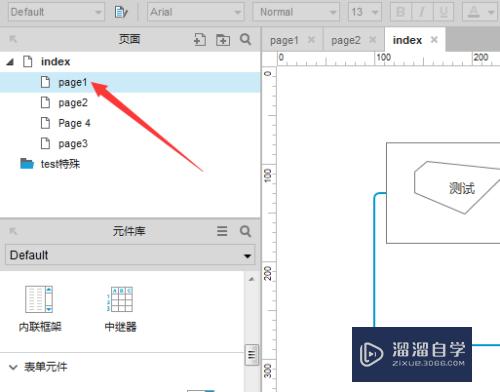This screenshot has width=500, height=392.
Task: Click the 元件库 panel title
Action: (129, 231)
